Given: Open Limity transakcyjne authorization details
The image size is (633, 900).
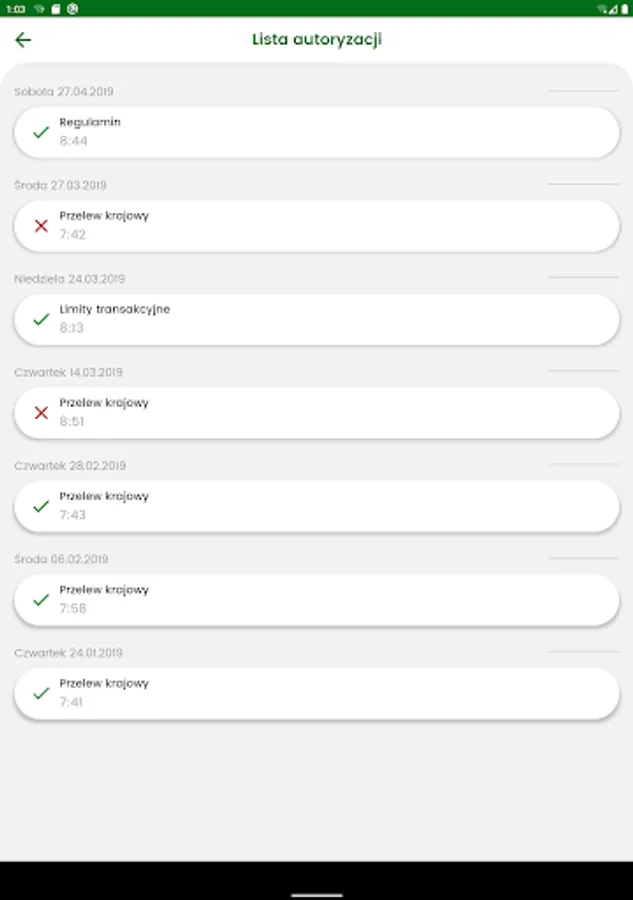Looking at the screenshot, I should [x=317, y=319].
